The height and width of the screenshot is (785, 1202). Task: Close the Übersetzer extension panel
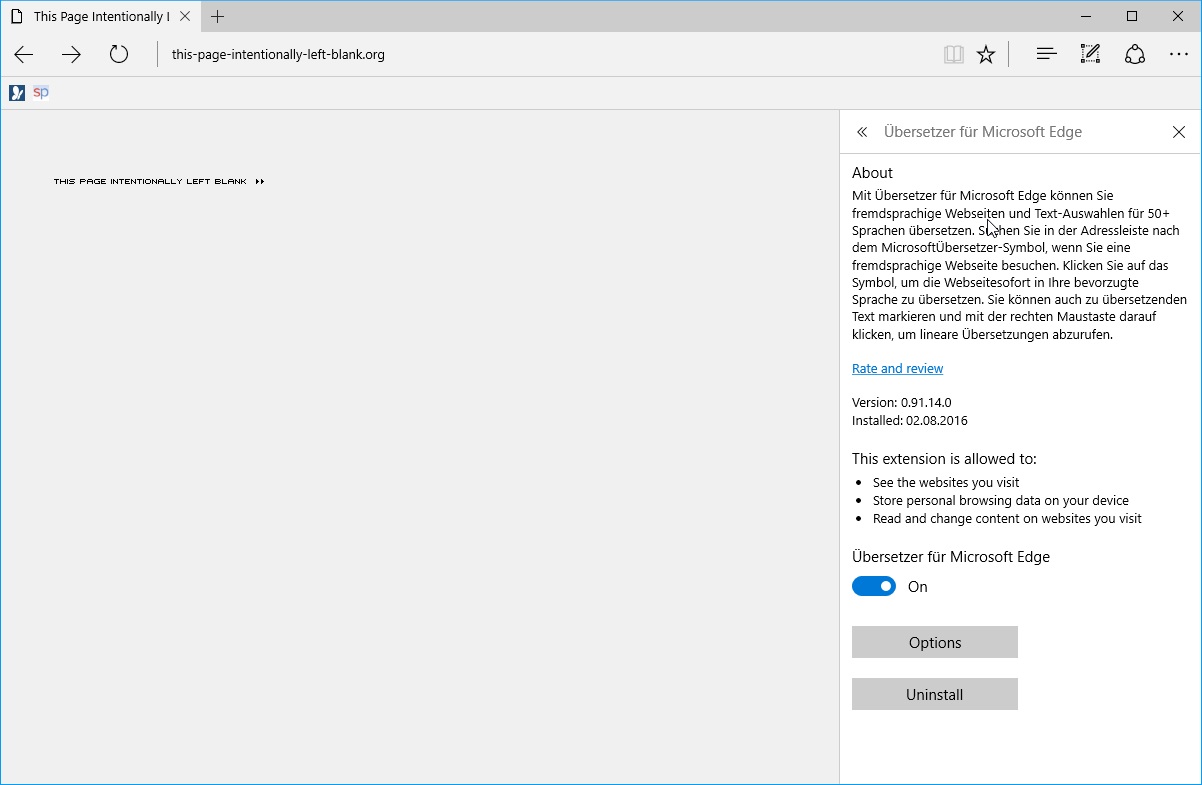(x=1178, y=132)
